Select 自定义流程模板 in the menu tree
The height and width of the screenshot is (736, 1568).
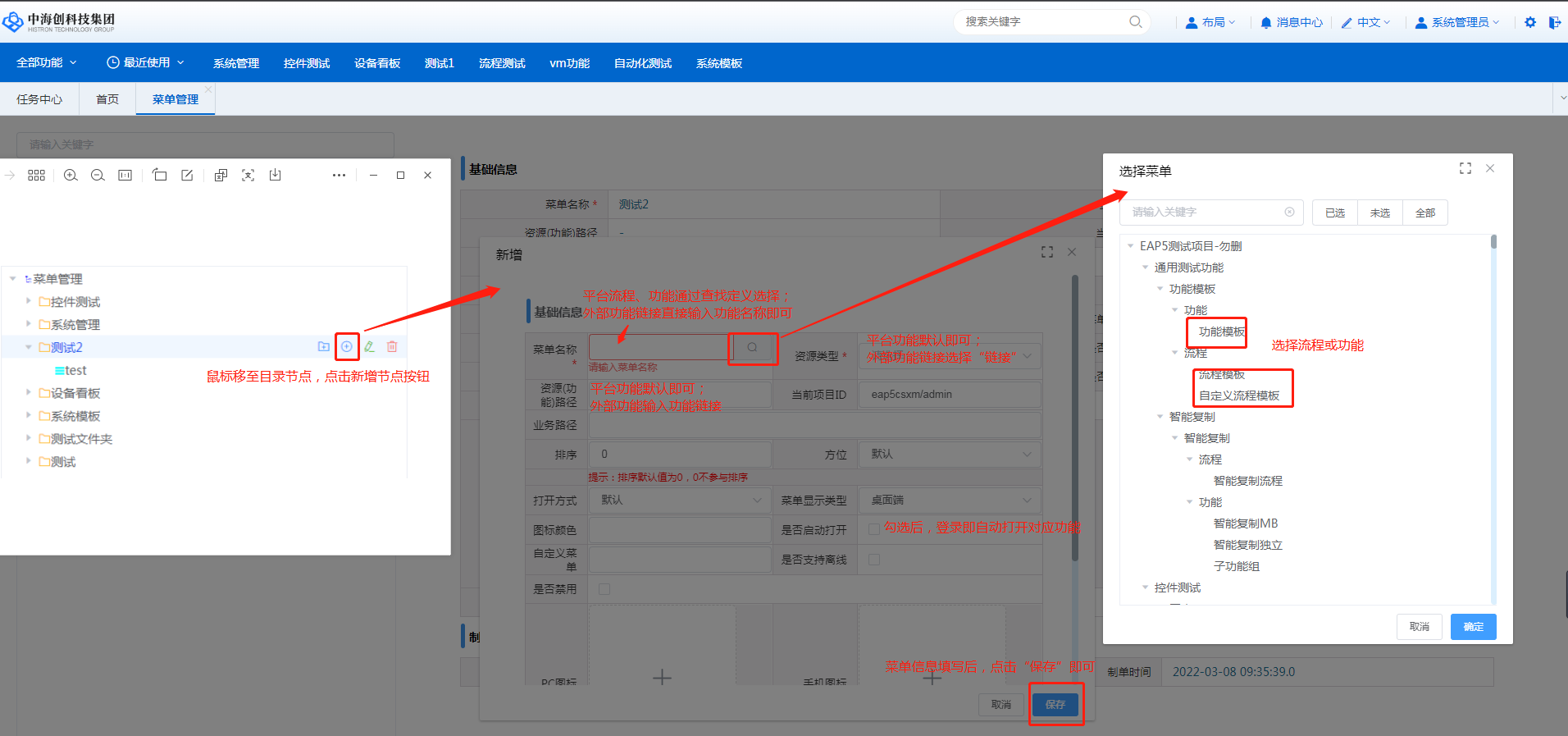click(1238, 395)
